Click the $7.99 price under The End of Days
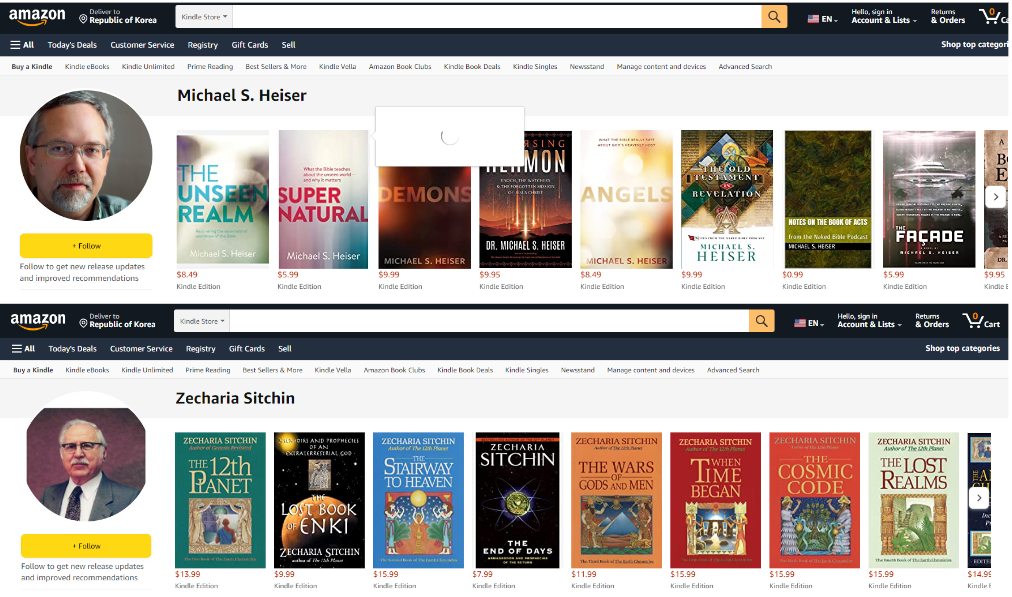The height and width of the screenshot is (597, 1012). tap(483, 574)
